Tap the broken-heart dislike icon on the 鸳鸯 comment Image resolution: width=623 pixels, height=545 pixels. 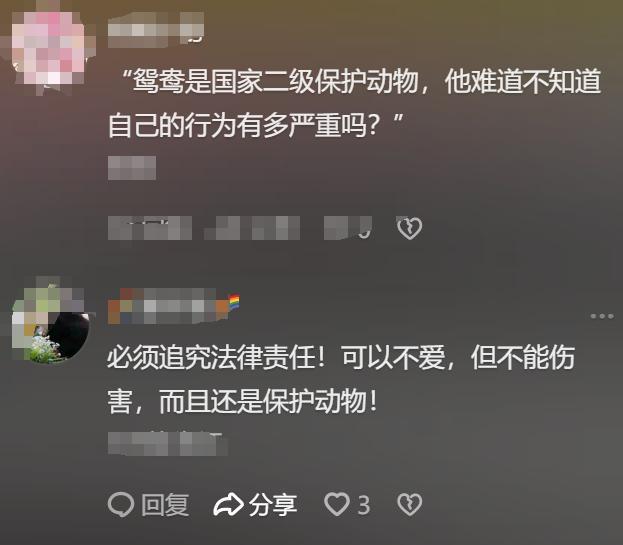[x=409, y=228]
